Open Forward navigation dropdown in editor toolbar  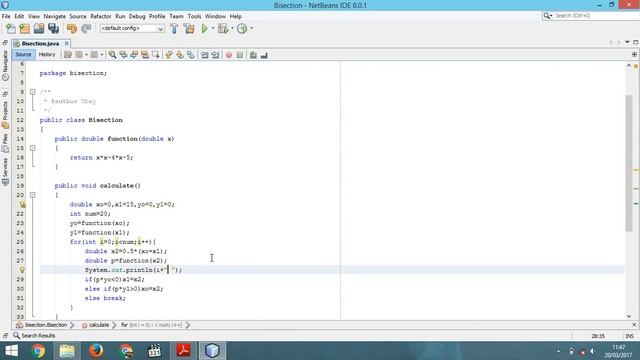[x=102, y=55]
